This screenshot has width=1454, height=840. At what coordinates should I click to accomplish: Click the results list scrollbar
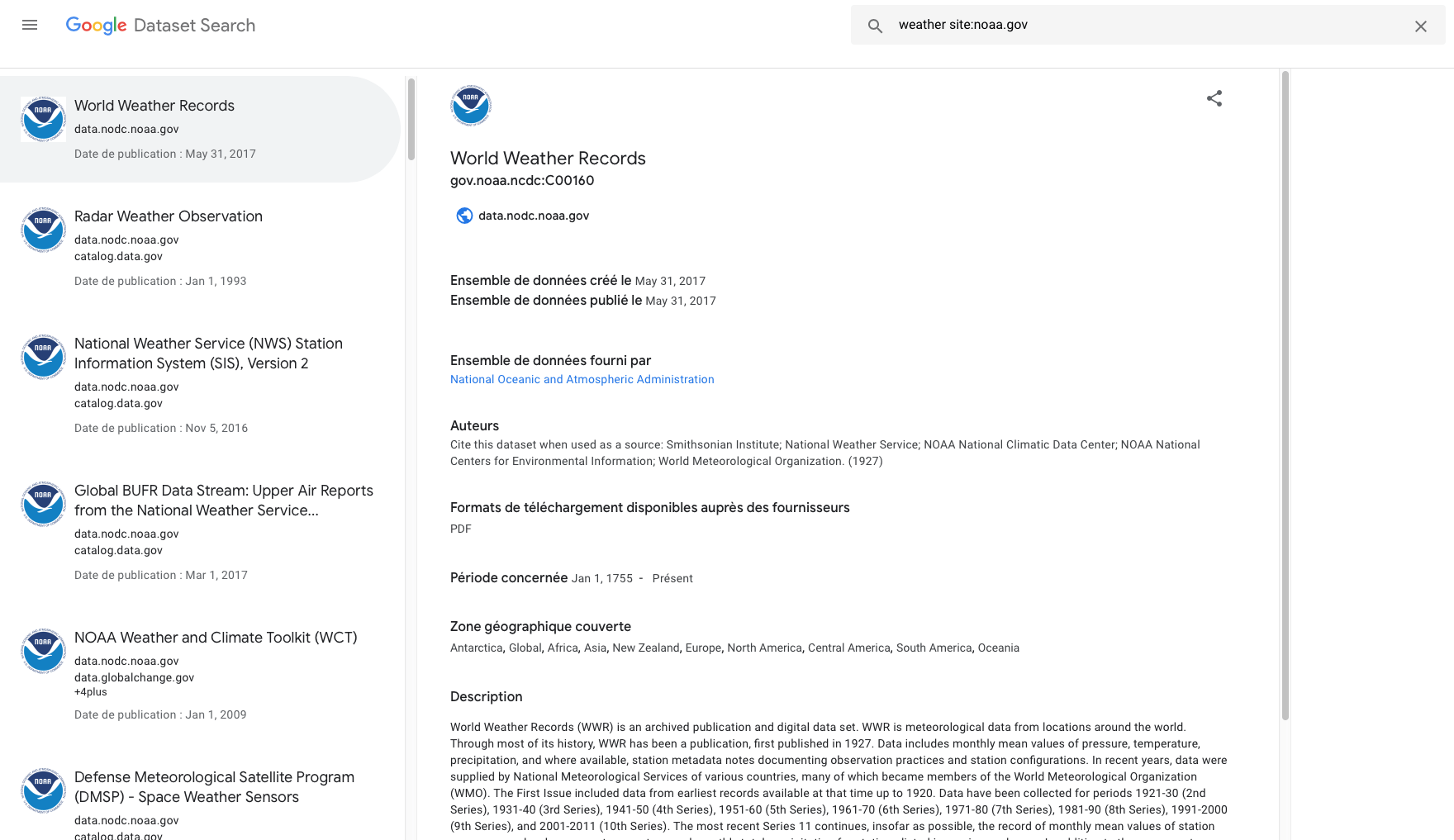(x=411, y=120)
